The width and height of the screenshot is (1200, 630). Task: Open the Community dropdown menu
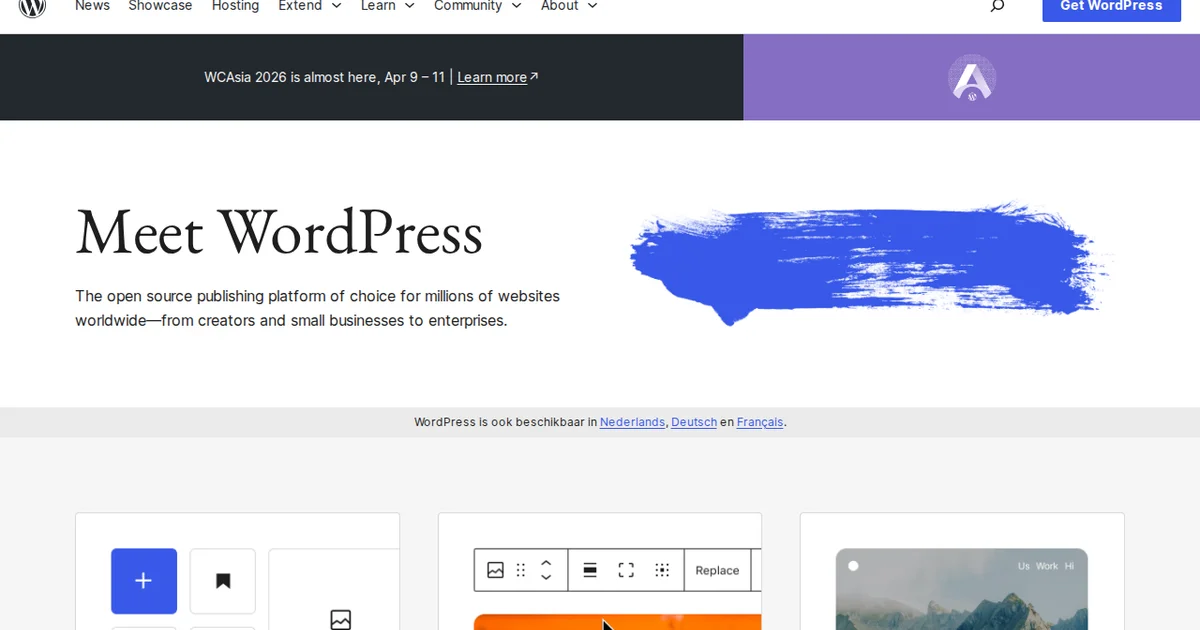click(477, 6)
